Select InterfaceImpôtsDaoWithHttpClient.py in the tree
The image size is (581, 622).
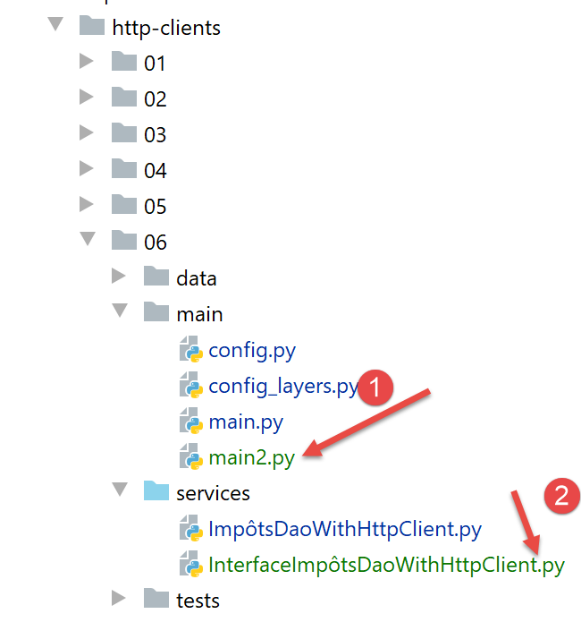(x=387, y=566)
